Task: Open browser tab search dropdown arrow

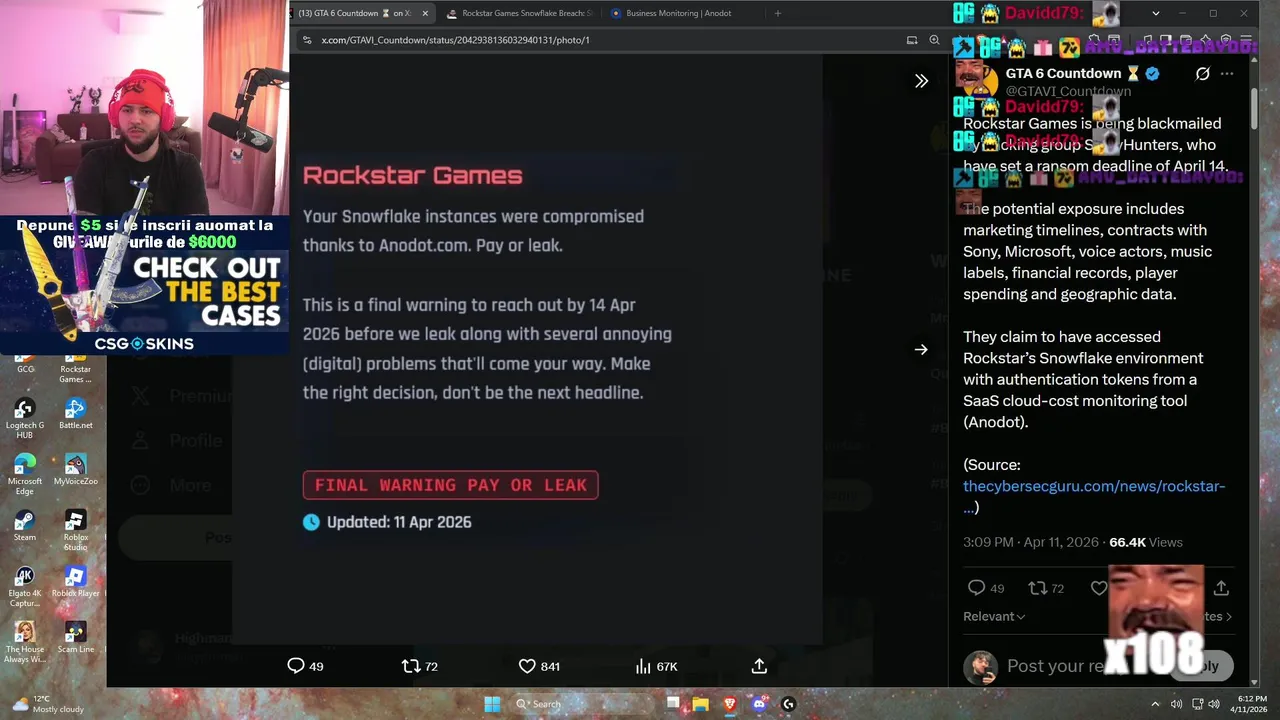Action: [1156, 13]
